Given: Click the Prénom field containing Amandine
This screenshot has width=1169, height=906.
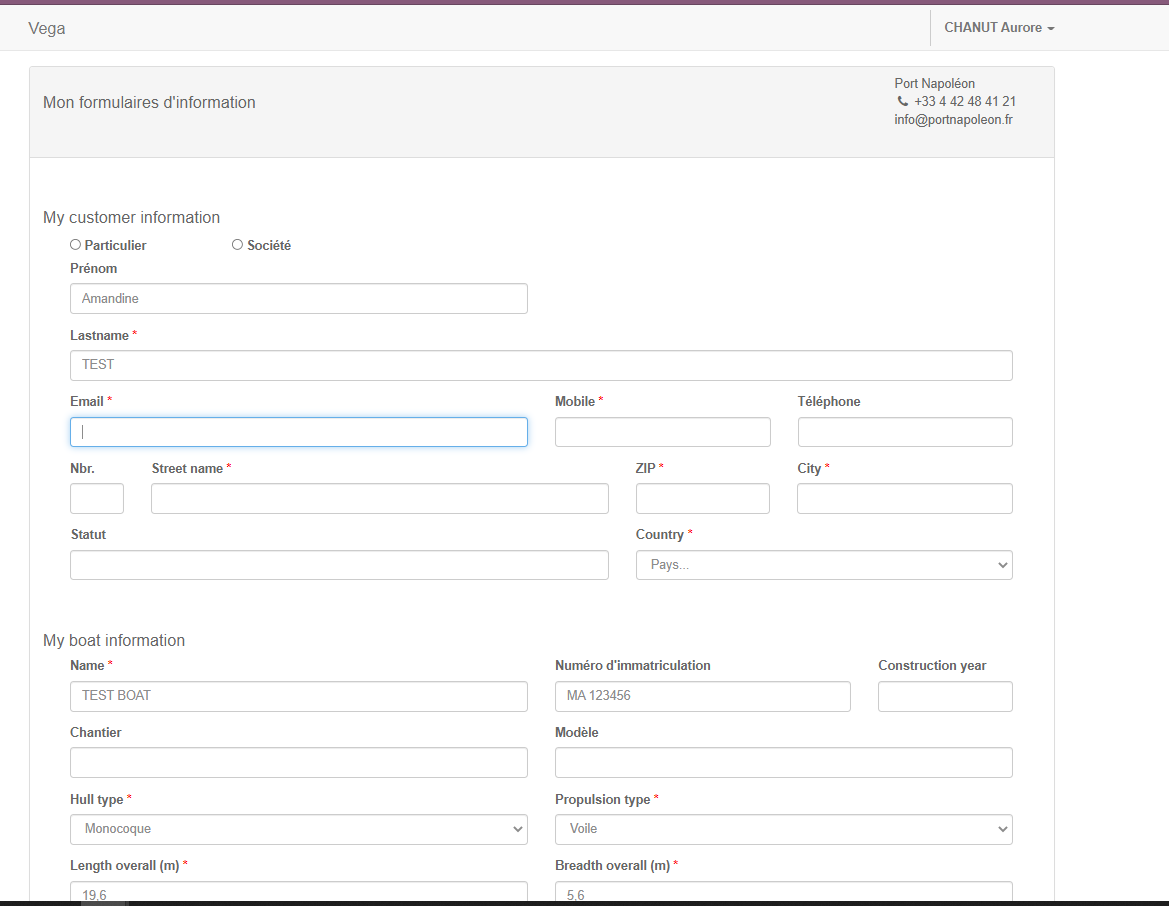Looking at the screenshot, I should click(x=299, y=298).
